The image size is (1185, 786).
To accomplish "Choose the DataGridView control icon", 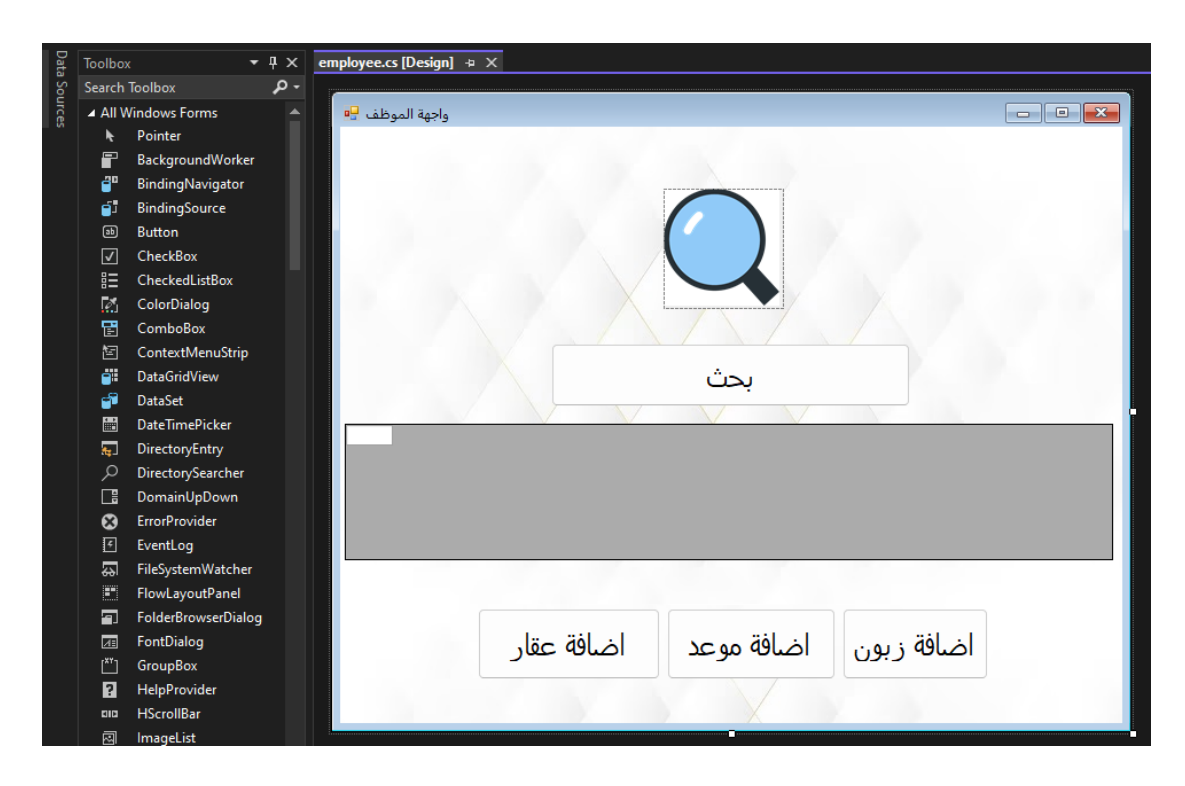I will [110, 377].
